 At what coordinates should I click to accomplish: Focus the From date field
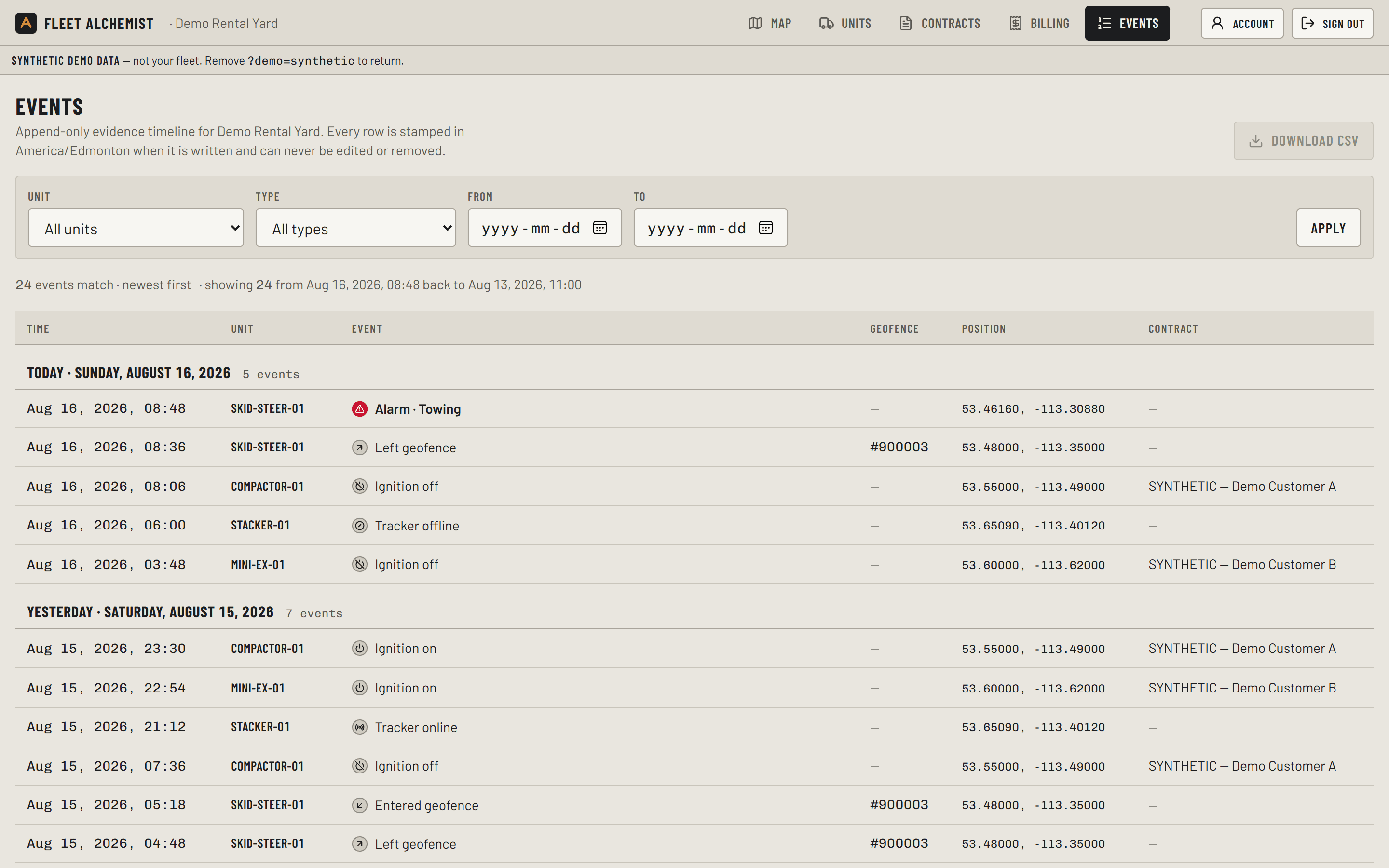pos(545,228)
